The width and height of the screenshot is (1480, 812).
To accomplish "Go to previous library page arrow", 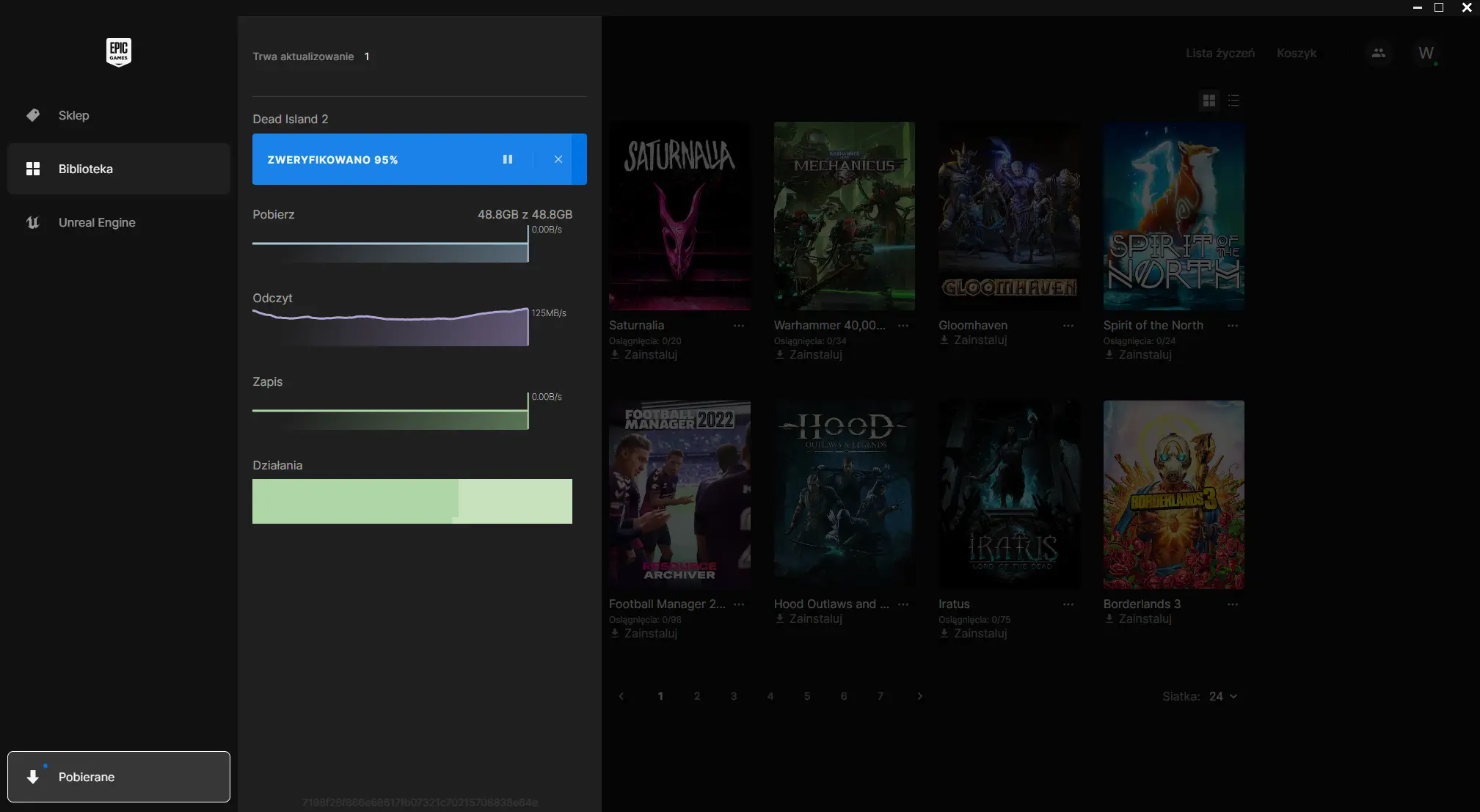I will [621, 696].
